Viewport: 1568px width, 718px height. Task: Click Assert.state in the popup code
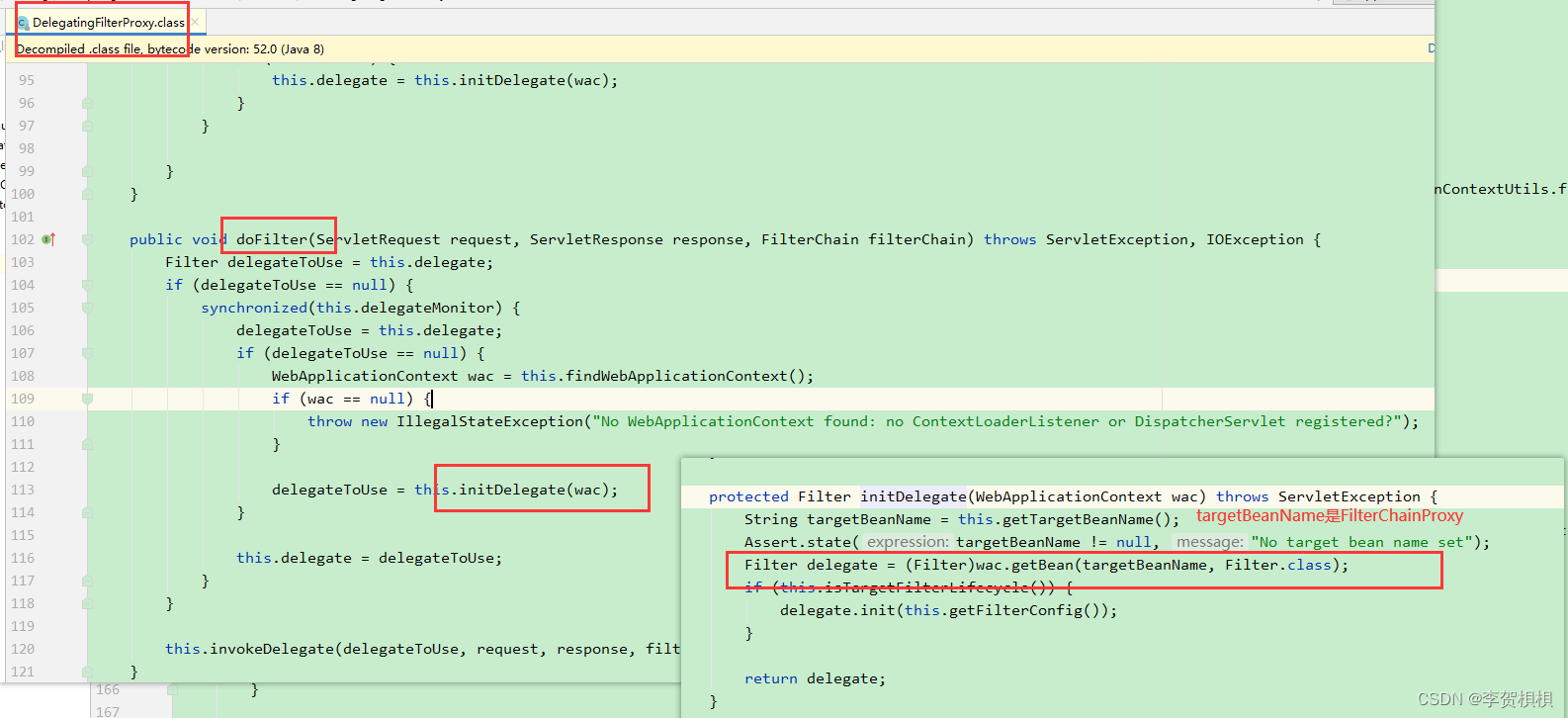[798, 542]
